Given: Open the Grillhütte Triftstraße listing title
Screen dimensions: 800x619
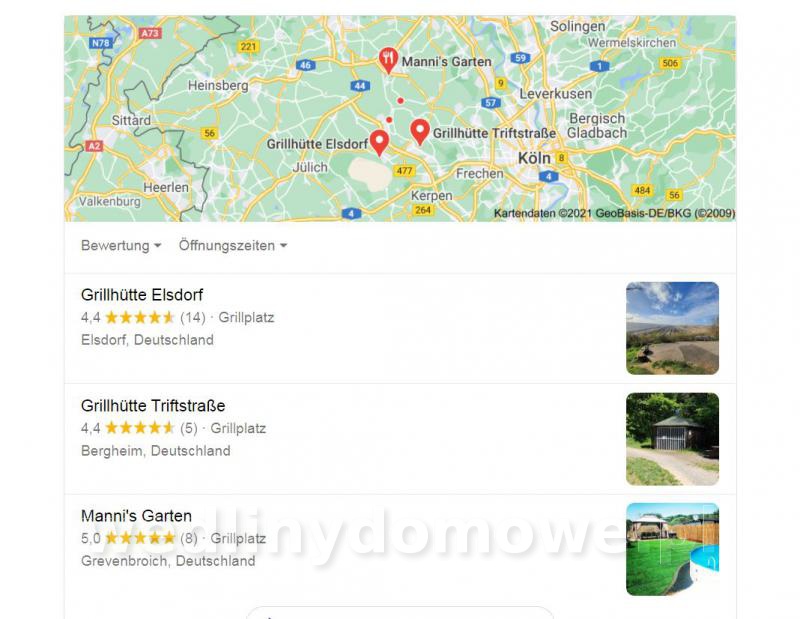Looking at the screenshot, I should 153,406.
